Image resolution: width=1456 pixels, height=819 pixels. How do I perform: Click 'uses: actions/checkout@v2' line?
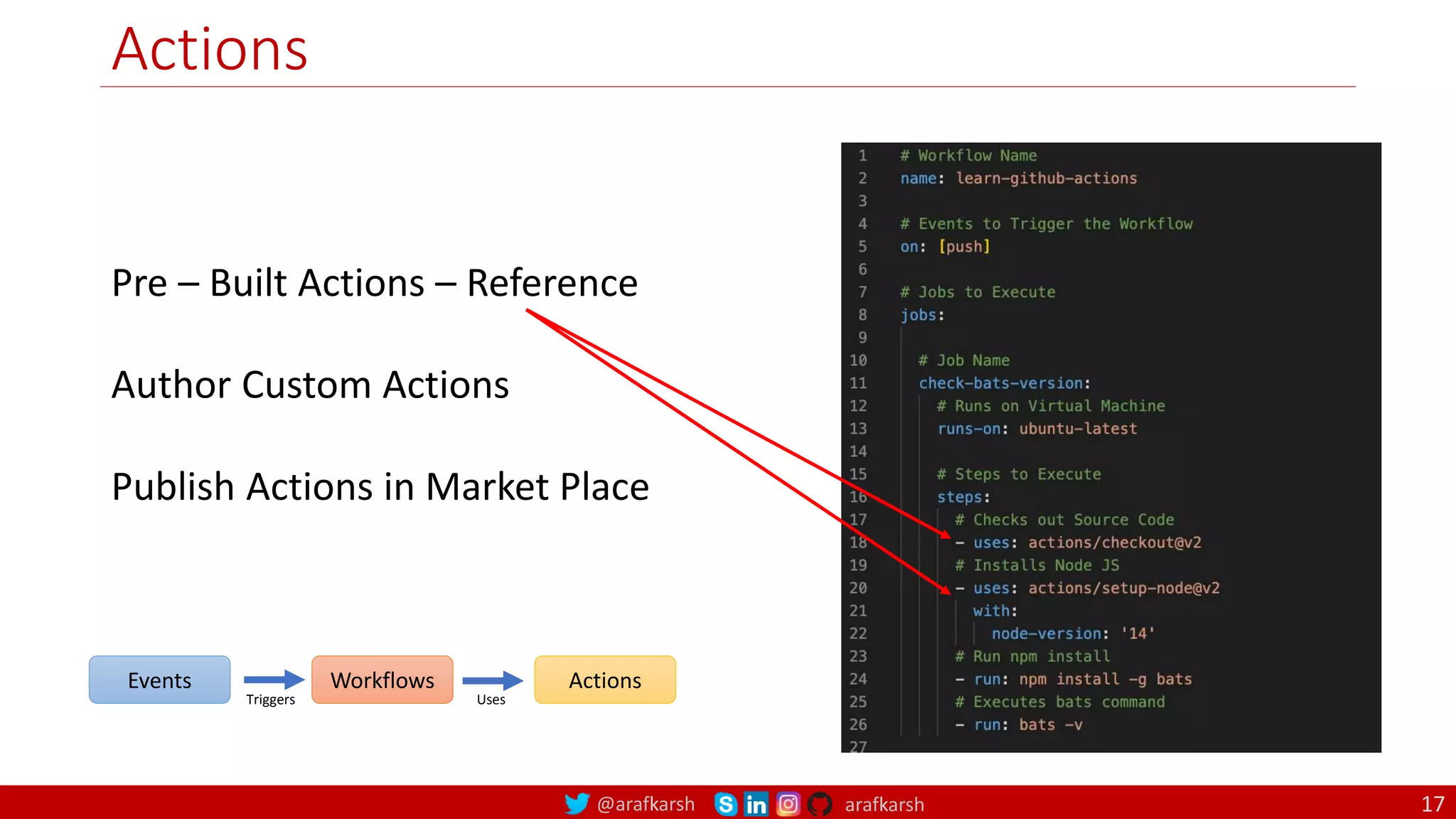click(1078, 542)
